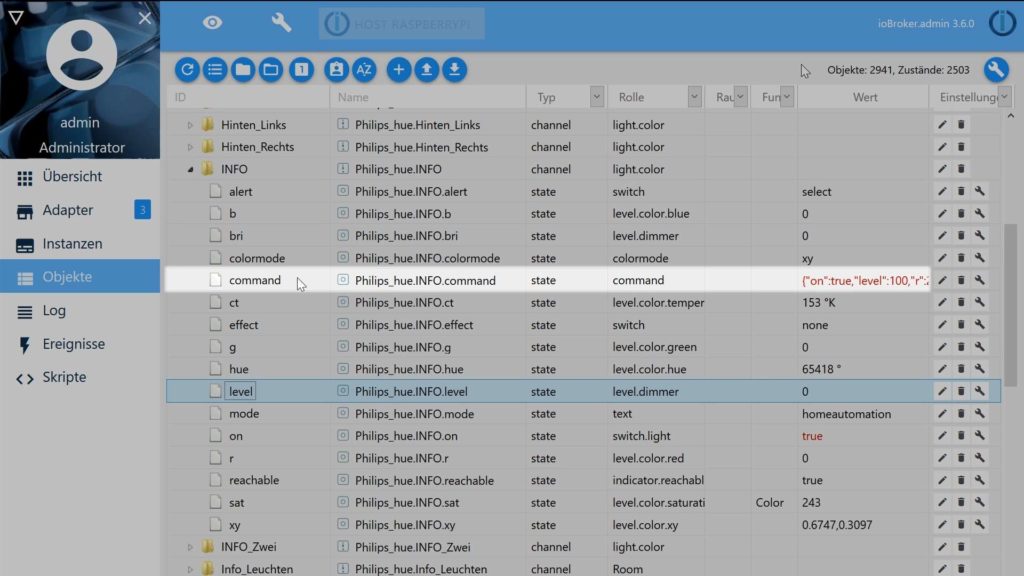This screenshot has height=576, width=1024.
Task: Open the Adapter page
Action: (x=80, y=210)
